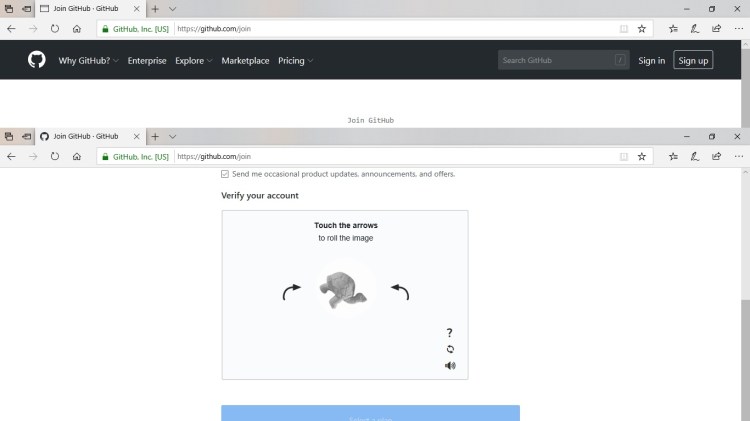Image resolution: width=750 pixels, height=421 pixels.
Task: Open the Marketplace nav item
Action: (x=245, y=61)
